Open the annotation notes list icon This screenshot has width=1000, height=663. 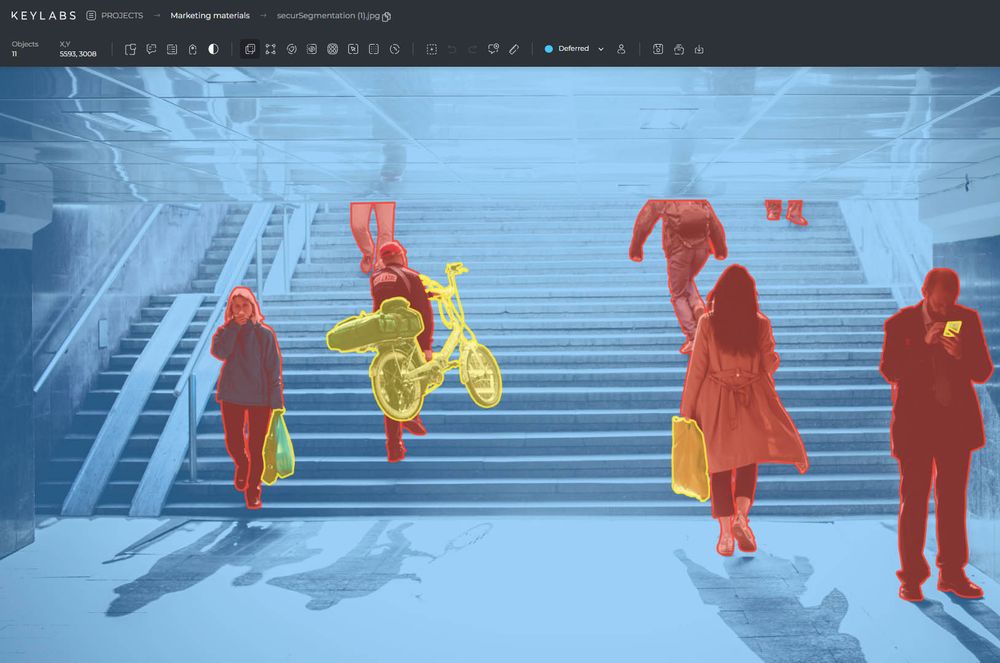coord(171,48)
